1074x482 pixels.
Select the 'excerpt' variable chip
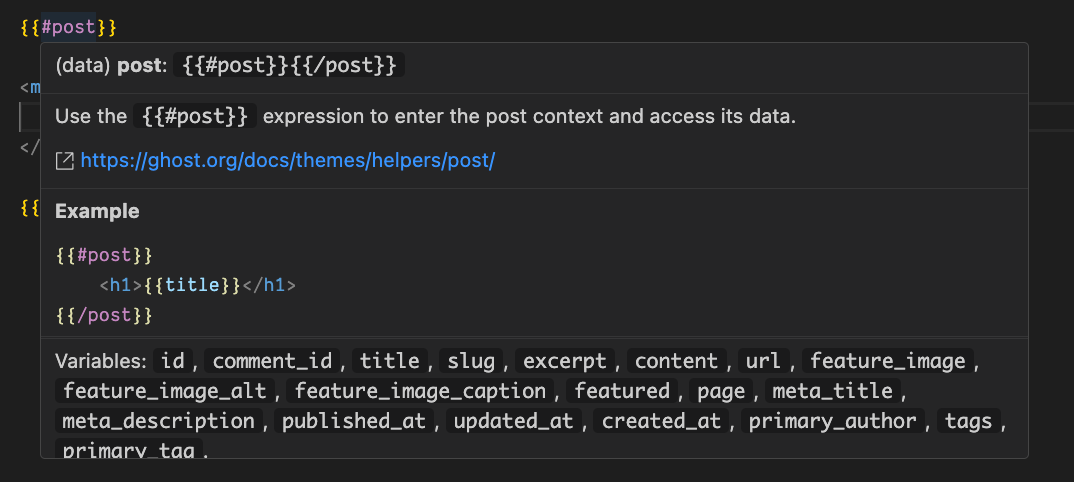(565, 361)
